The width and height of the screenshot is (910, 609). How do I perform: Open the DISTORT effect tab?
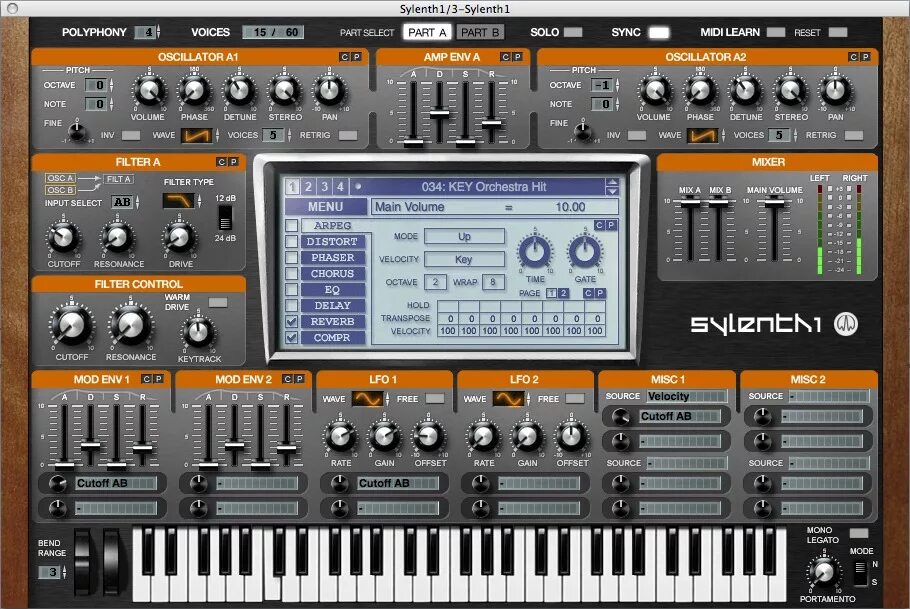pos(332,242)
